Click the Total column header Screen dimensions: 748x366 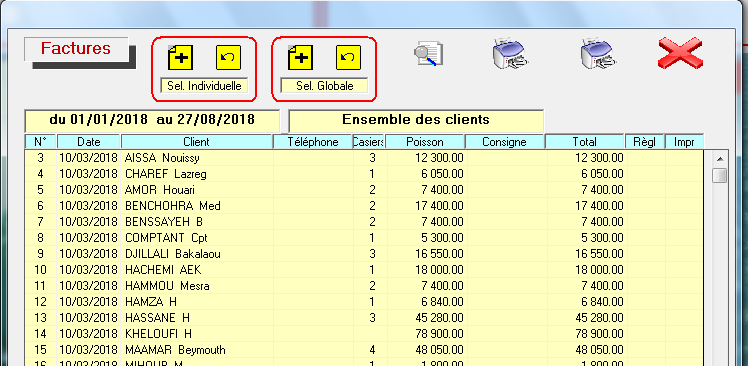tap(585, 142)
